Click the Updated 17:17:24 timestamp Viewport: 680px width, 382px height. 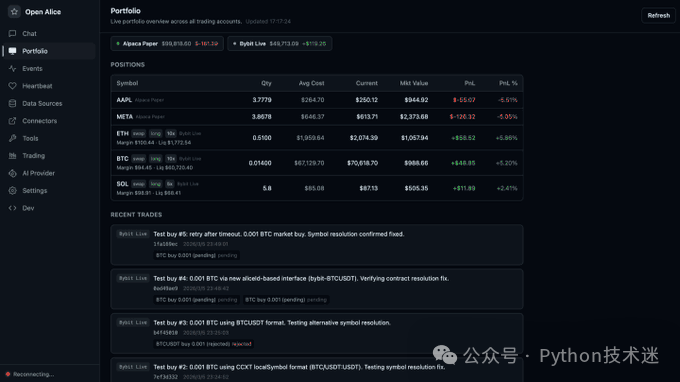click(268, 21)
